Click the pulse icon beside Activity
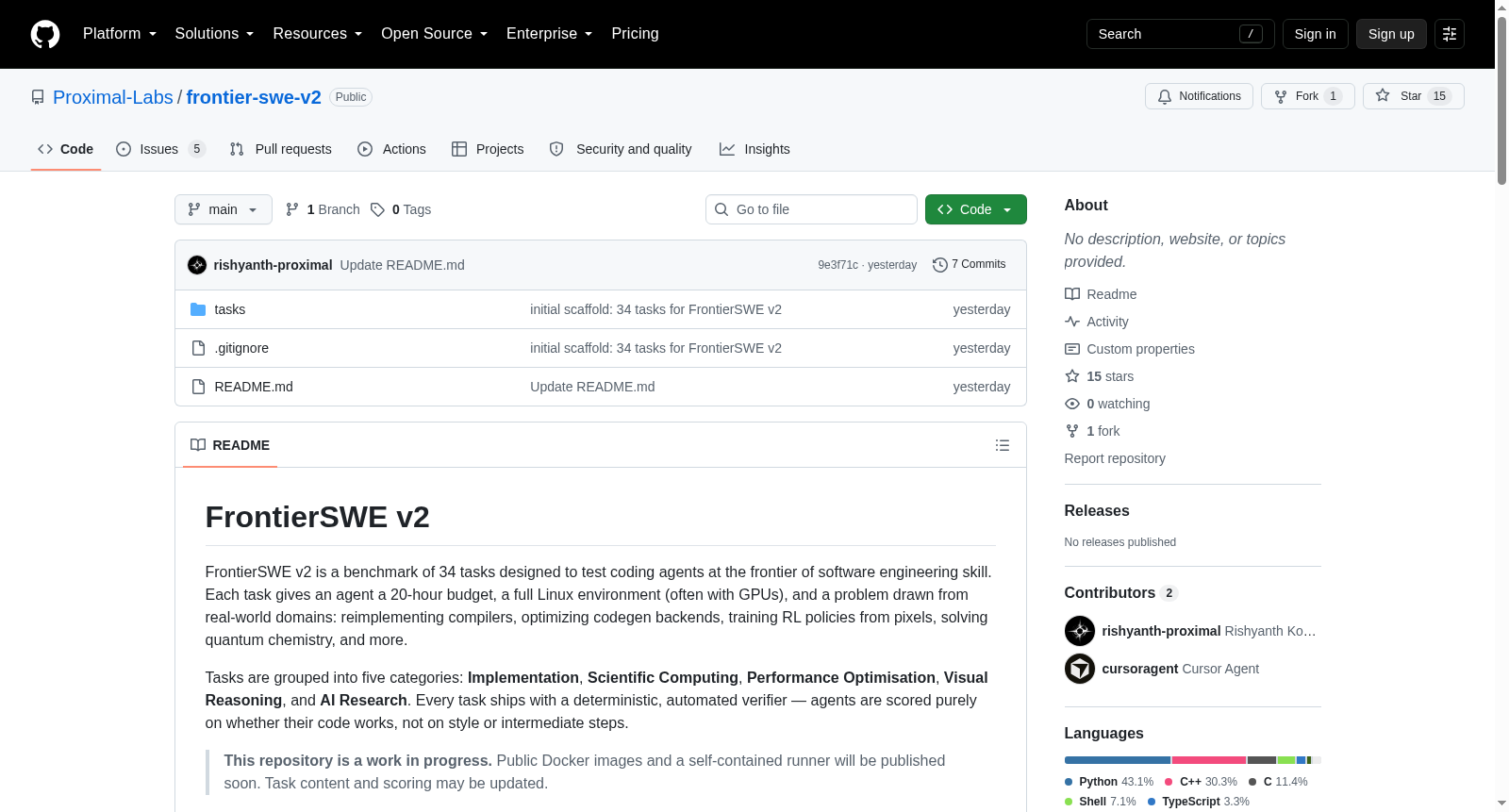The height and width of the screenshot is (812, 1509). point(1072,322)
